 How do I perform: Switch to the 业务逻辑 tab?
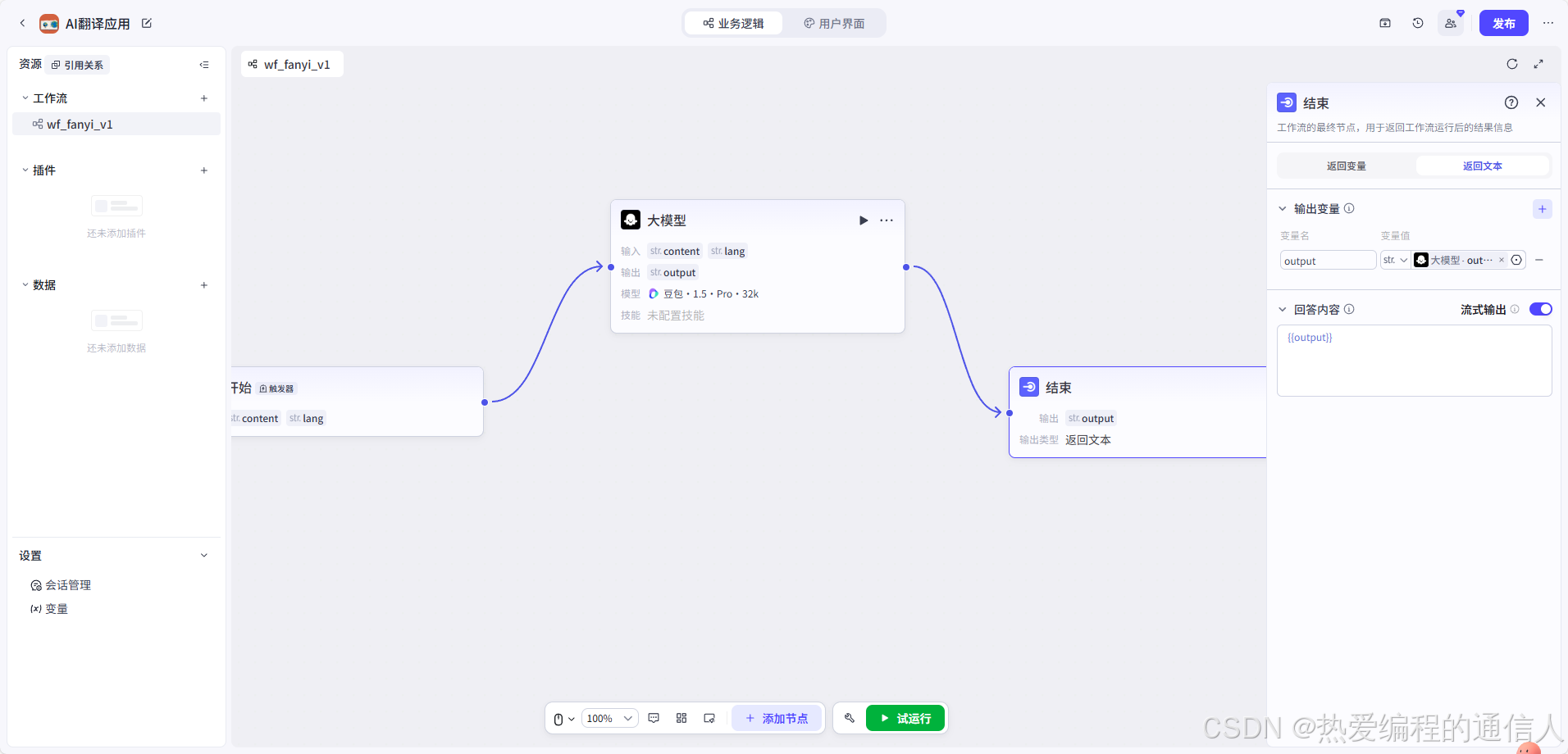tap(733, 23)
